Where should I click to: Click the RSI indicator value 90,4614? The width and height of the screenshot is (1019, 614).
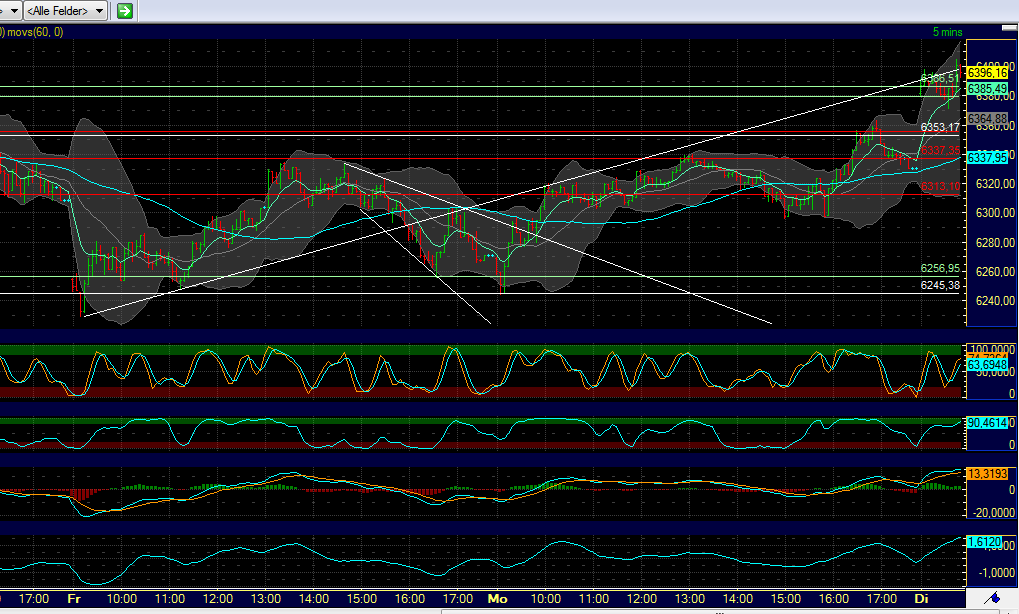988,425
